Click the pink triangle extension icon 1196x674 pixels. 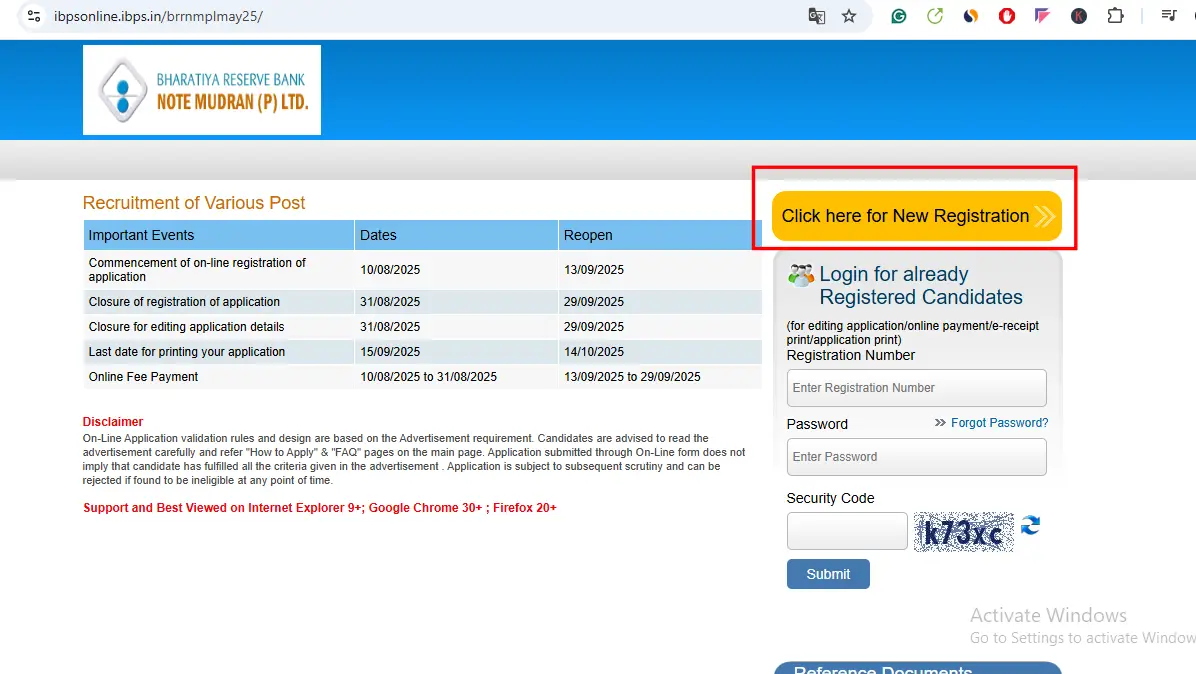point(1042,16)
